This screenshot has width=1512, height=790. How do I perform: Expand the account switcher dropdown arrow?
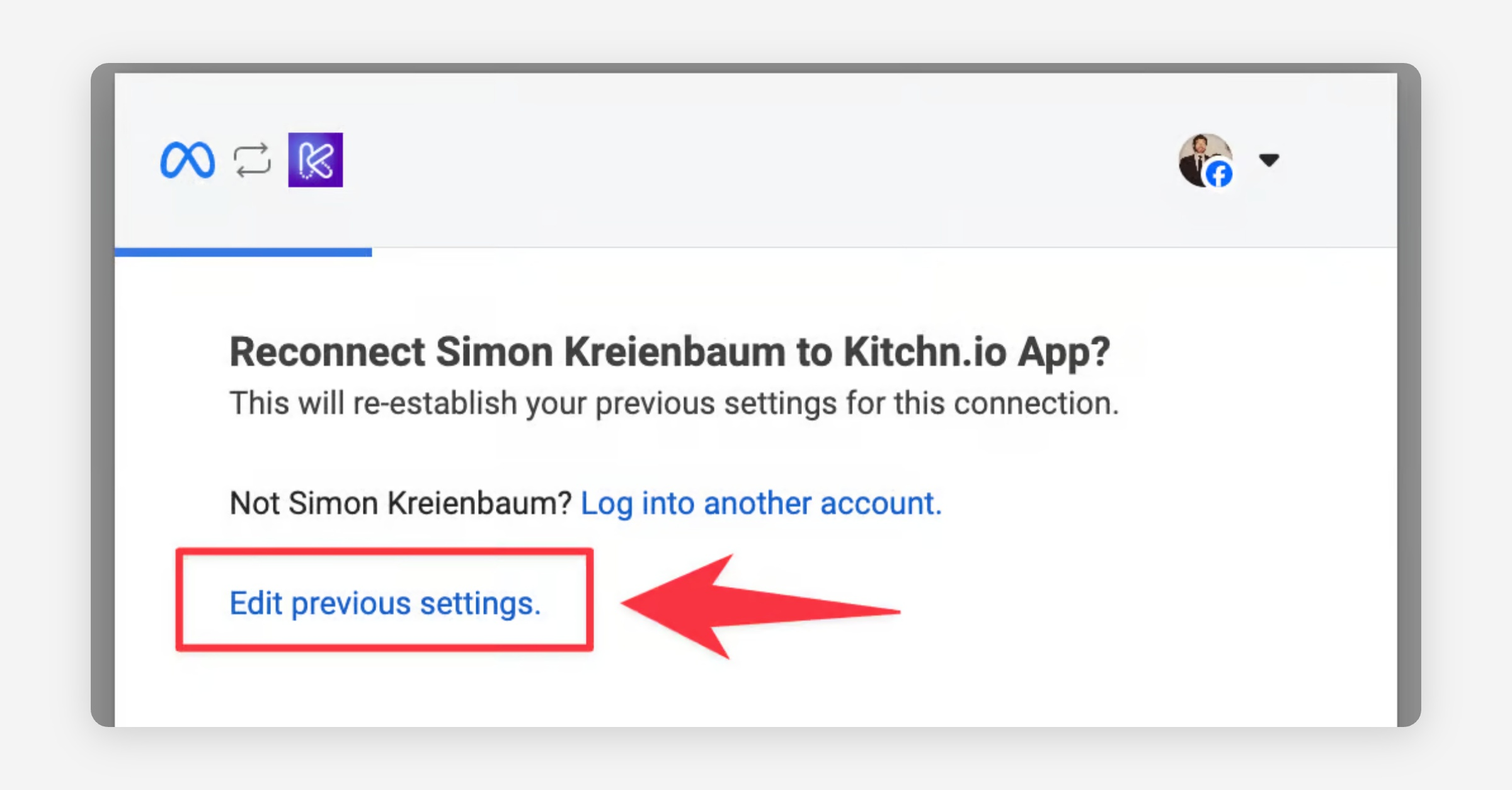pyautogui.click(x=1269, y=160)
